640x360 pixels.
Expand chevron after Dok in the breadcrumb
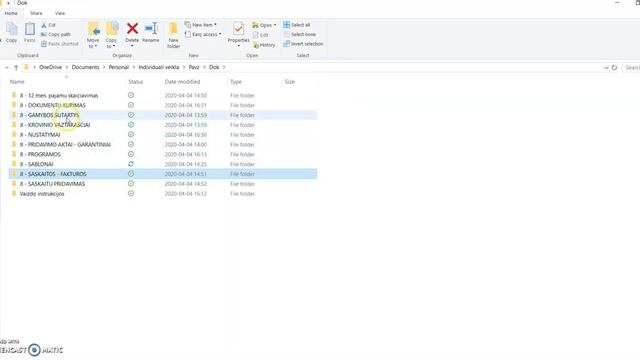(x=224, y=67)
